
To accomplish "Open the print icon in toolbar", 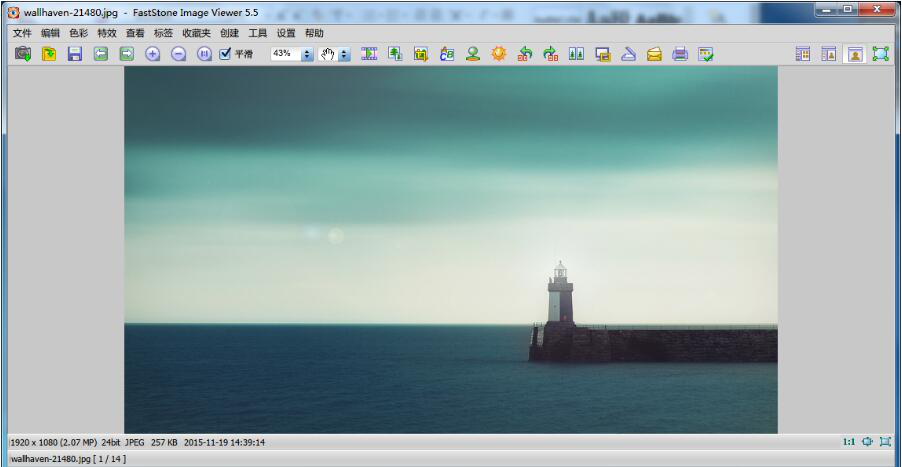I will [680, 54].
